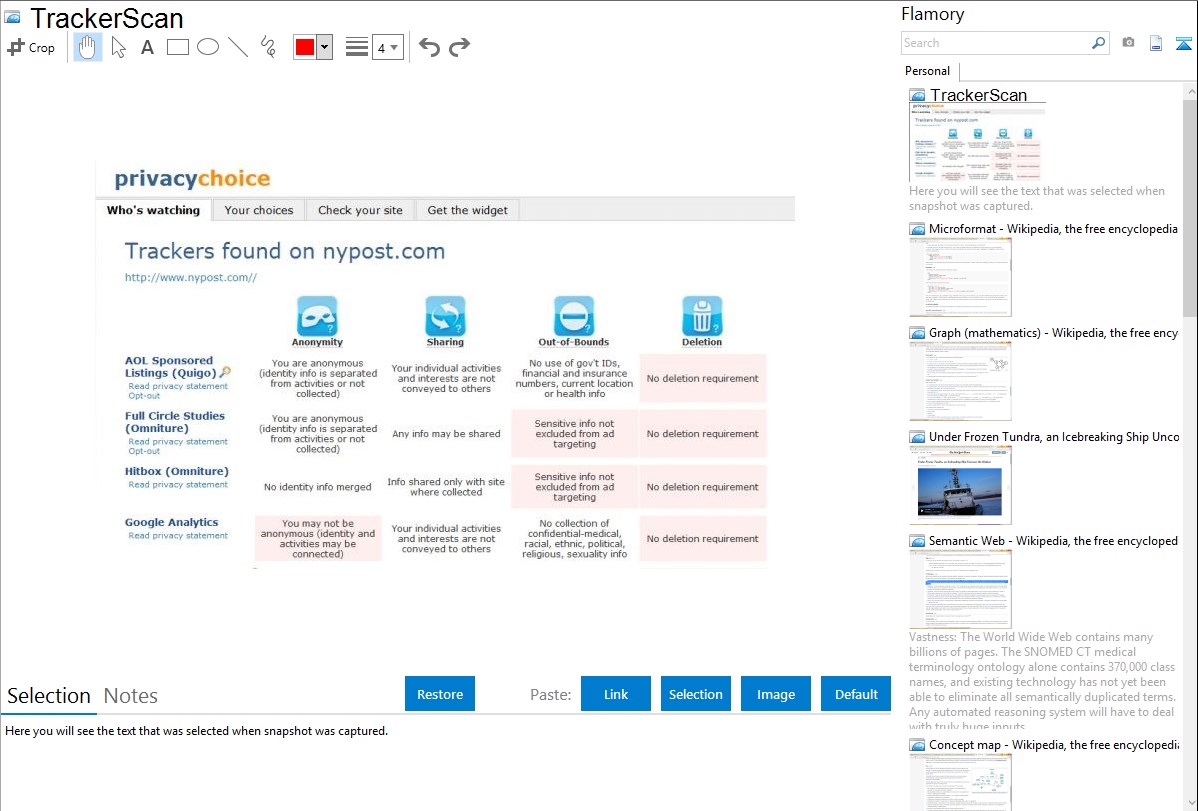The image size is (1198, 811).
Task: Open the Your choices tab
Action: [259, 210]
